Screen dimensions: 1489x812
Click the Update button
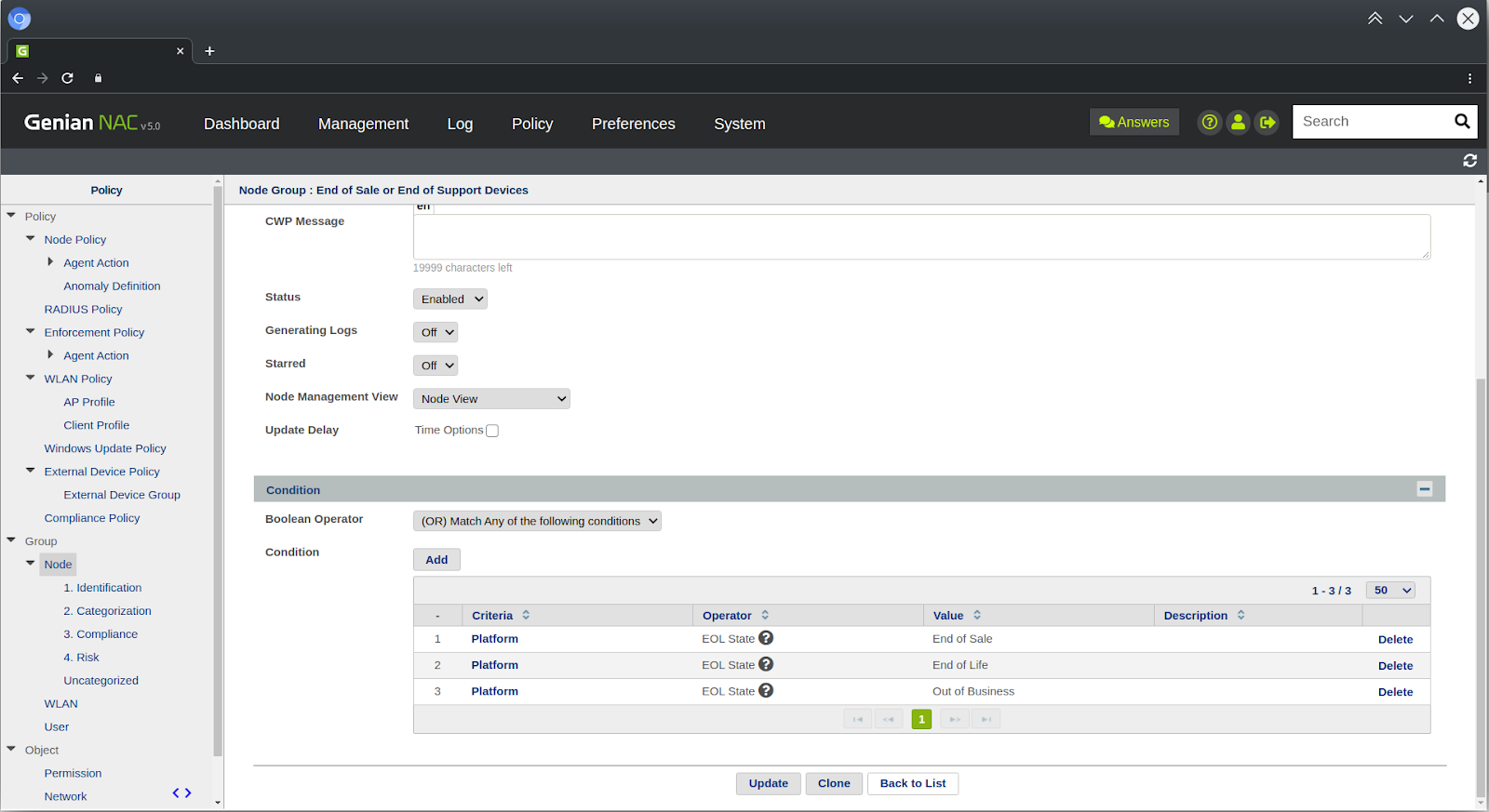[x=768, y=783]
